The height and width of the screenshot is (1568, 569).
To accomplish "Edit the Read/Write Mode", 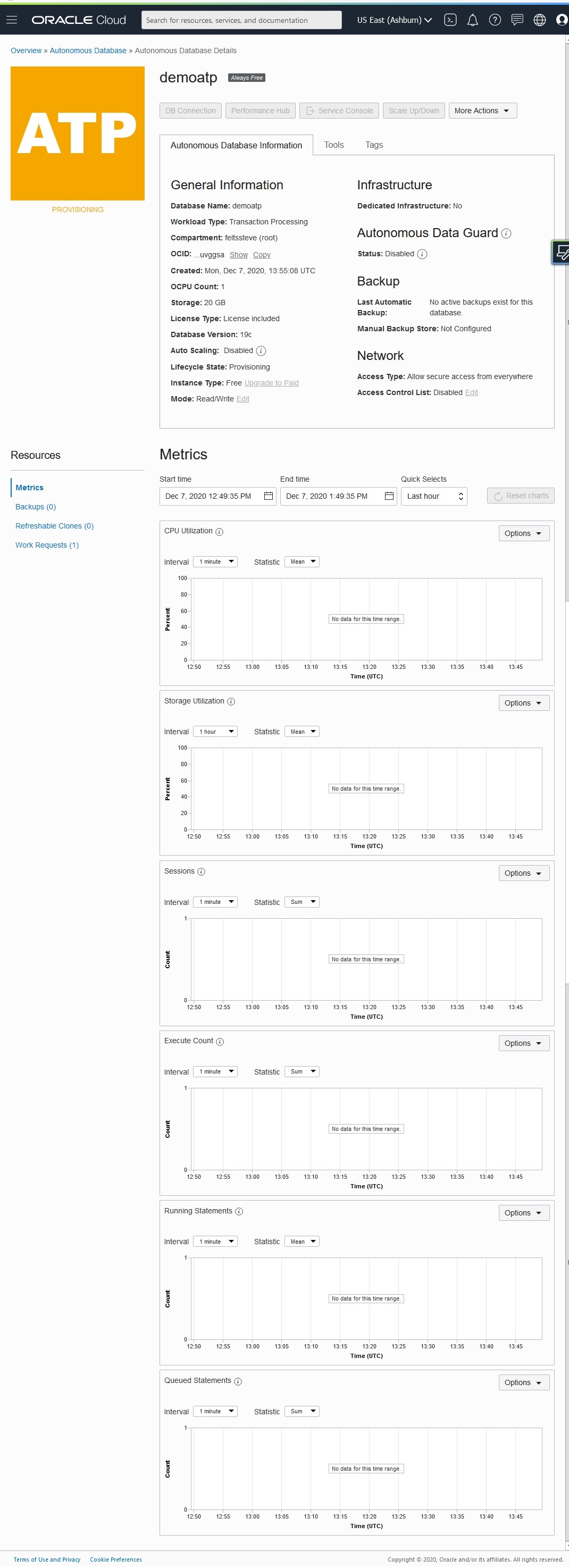I will coord(243,399).
